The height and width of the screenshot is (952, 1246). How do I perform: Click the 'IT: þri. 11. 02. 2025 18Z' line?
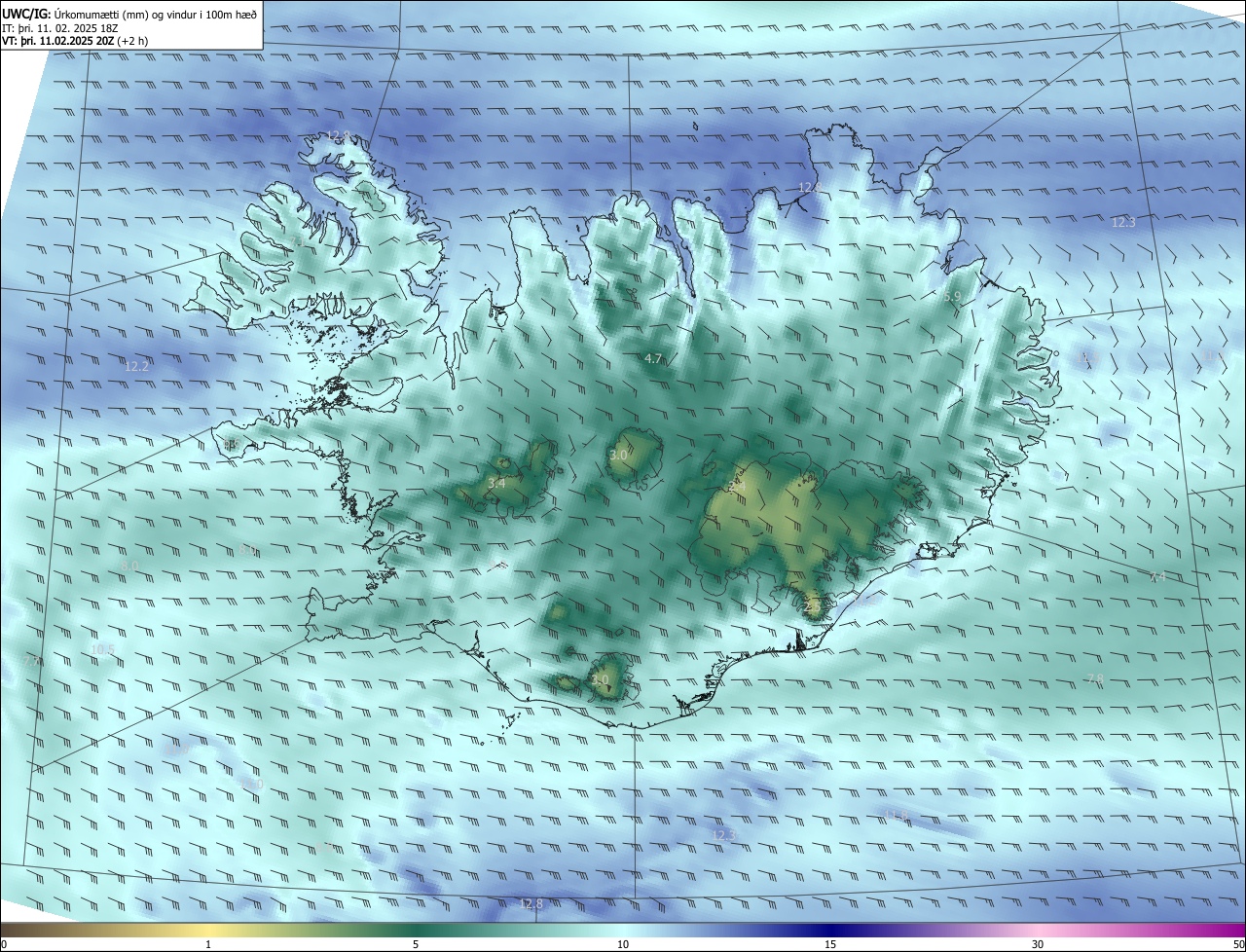(x=60, y=28)
